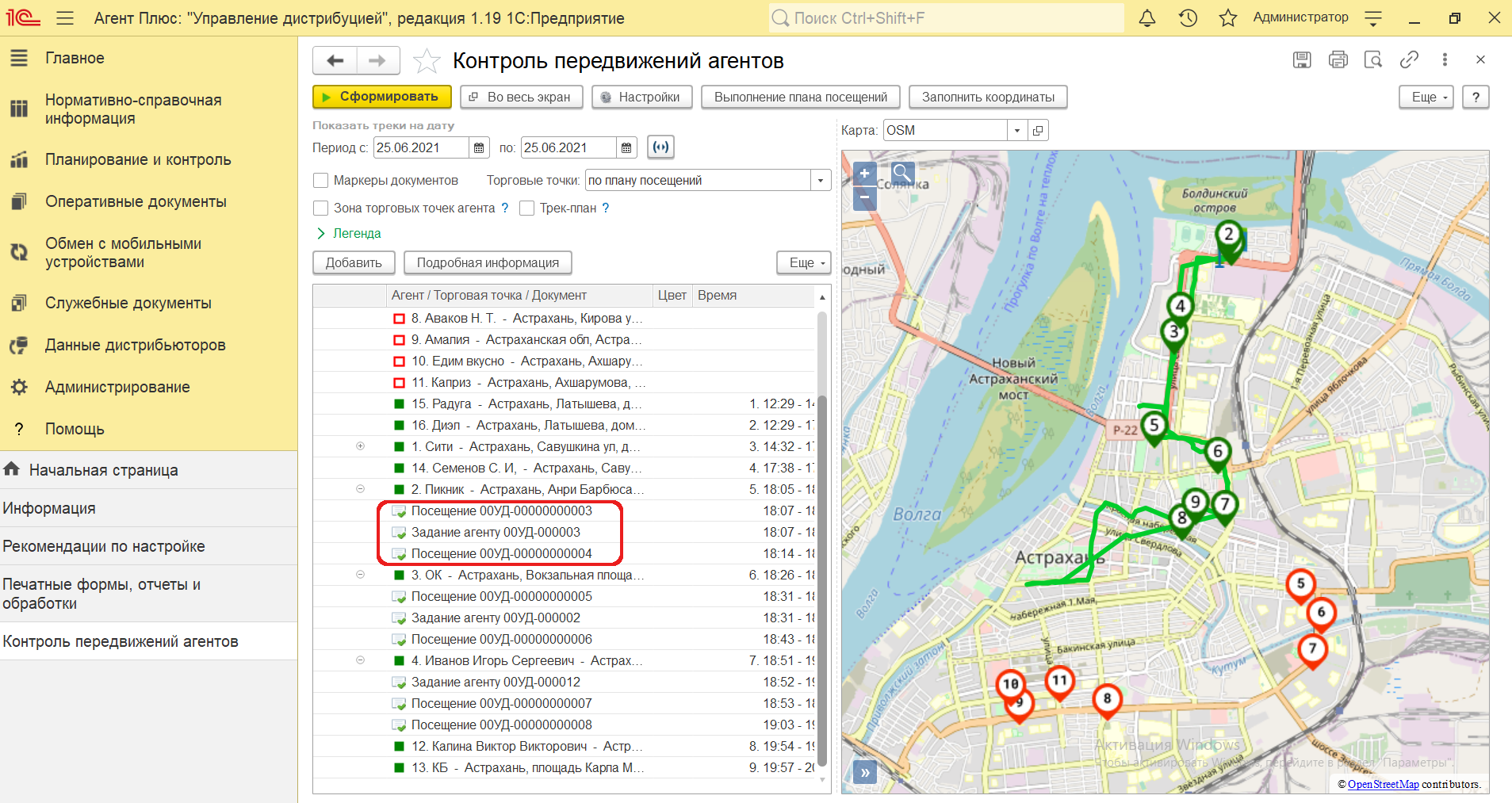Click Выполнение плана посещений button
Viewport: 1512px width, 803px height.
801,97
